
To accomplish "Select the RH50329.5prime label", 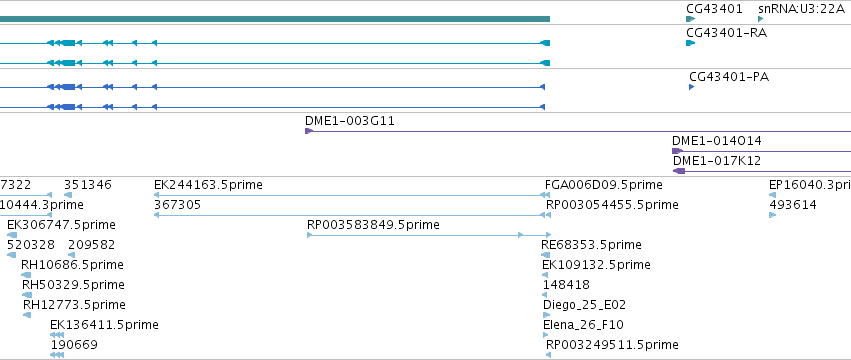I will tap(73, 285).
